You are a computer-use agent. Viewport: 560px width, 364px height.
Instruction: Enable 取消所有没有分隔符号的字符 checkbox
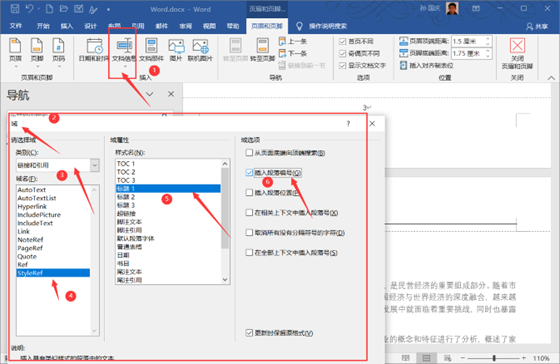click(x=249, y=233)
